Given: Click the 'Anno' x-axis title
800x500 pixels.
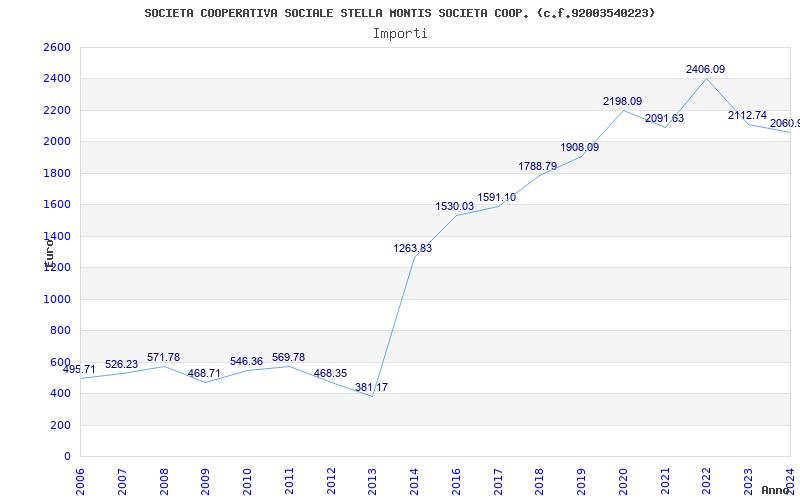Looking at the screenshot, I should [x=775, y=490].
